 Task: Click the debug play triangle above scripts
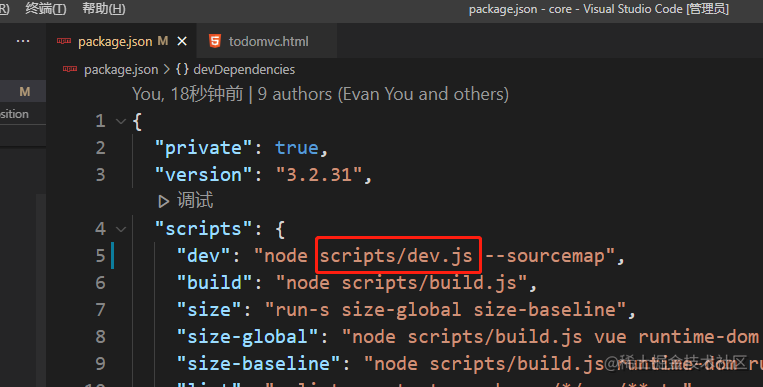point(164,201)
